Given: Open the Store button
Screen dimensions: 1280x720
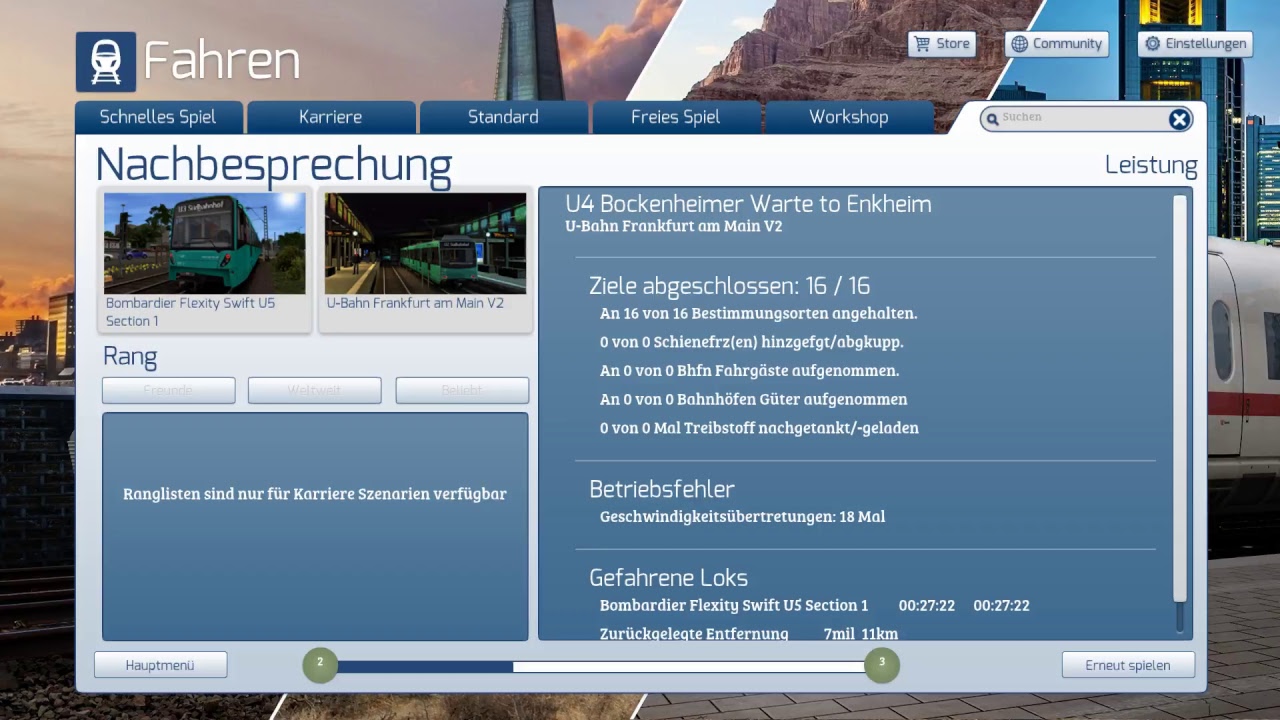Looking at the screenshot, I should pyautogui.click(x=942, y=44).
